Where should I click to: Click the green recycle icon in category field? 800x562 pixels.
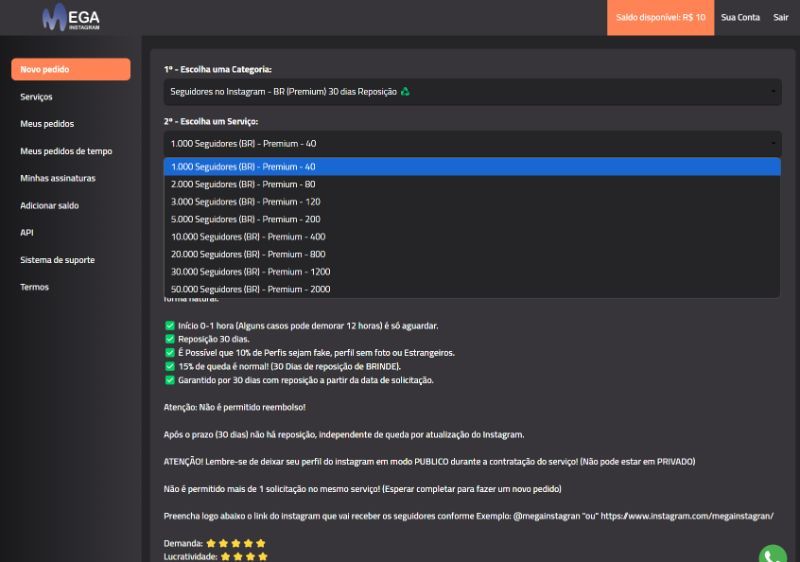click(x=405, y=92)
